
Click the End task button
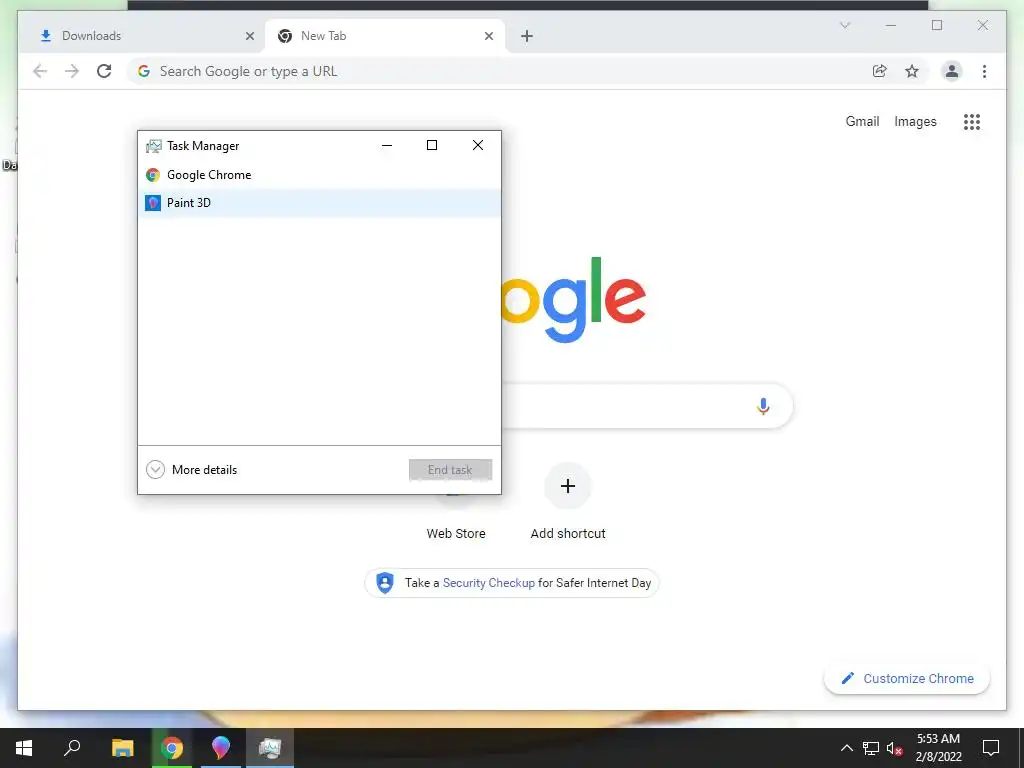coord(450,470)
